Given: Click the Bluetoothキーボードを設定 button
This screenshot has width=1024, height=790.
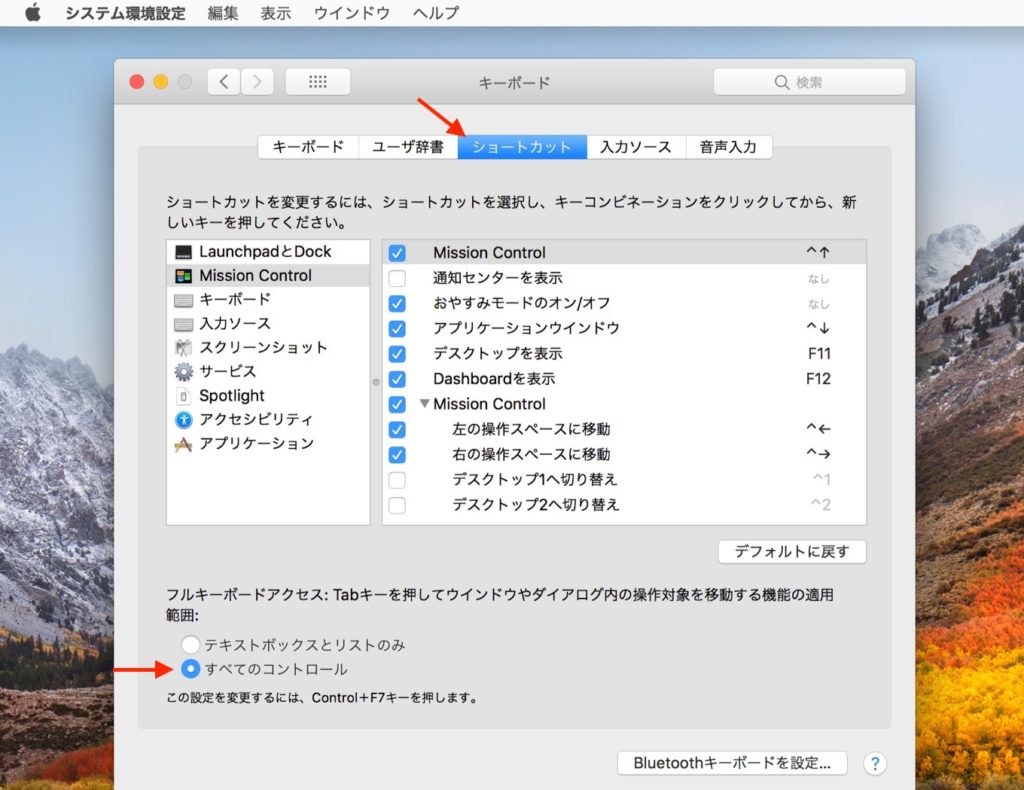Looking at the screenshot, I should [732, 763].
